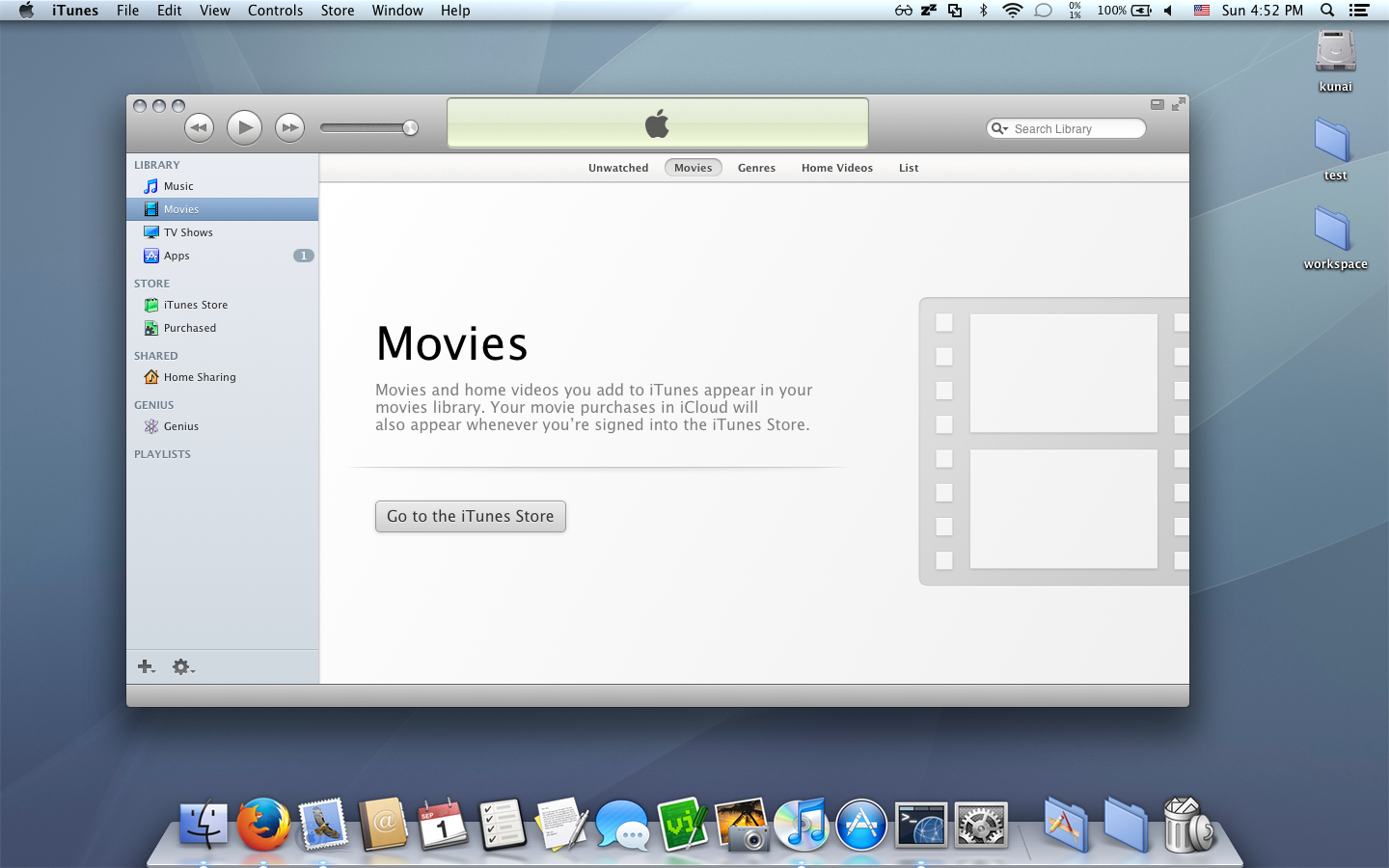Select Movies in the sidebar
Image resolution: width=1389 pixels, height=868 pixels.
coord(222,209)
